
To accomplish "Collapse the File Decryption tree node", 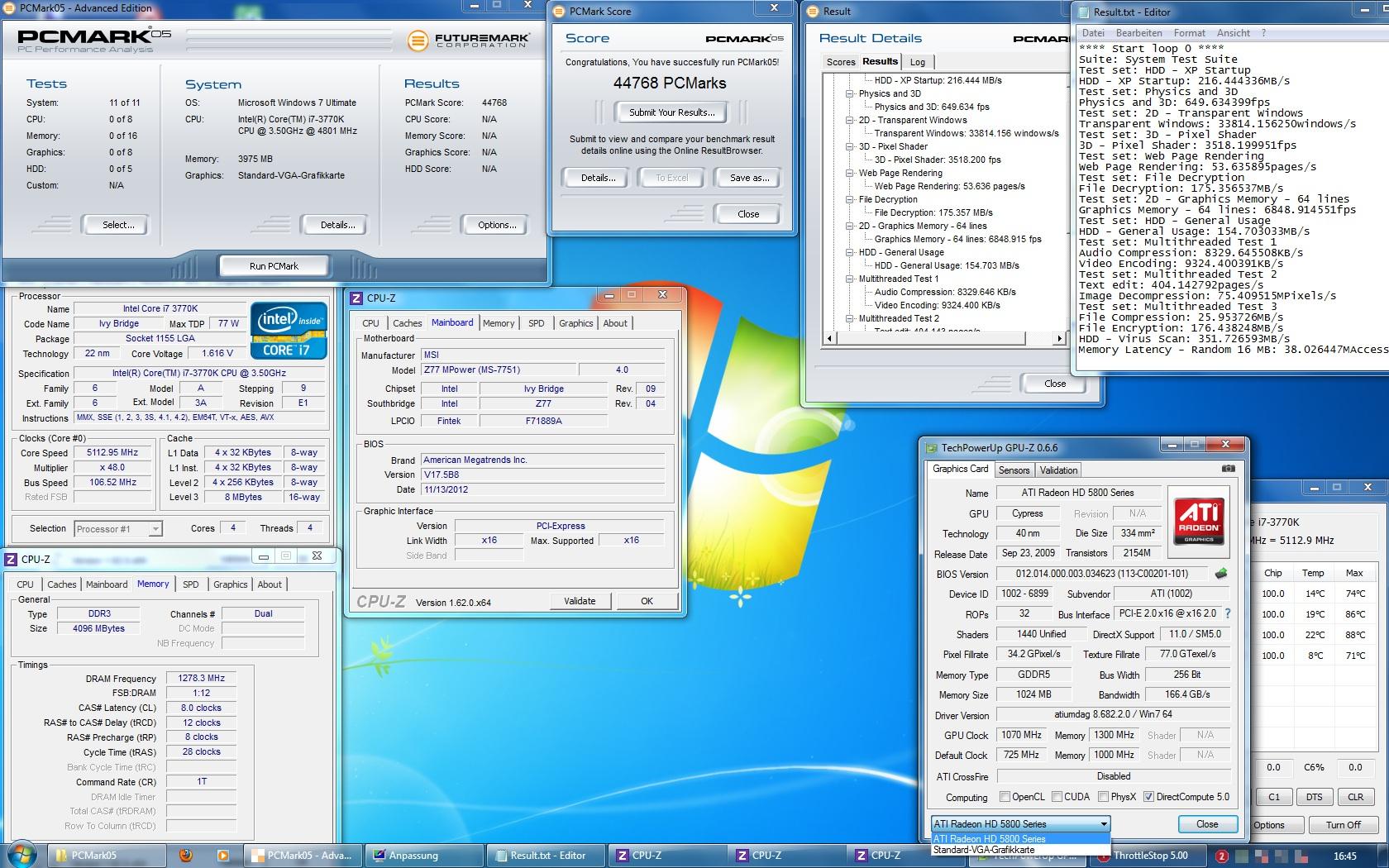I will (849, 199).
